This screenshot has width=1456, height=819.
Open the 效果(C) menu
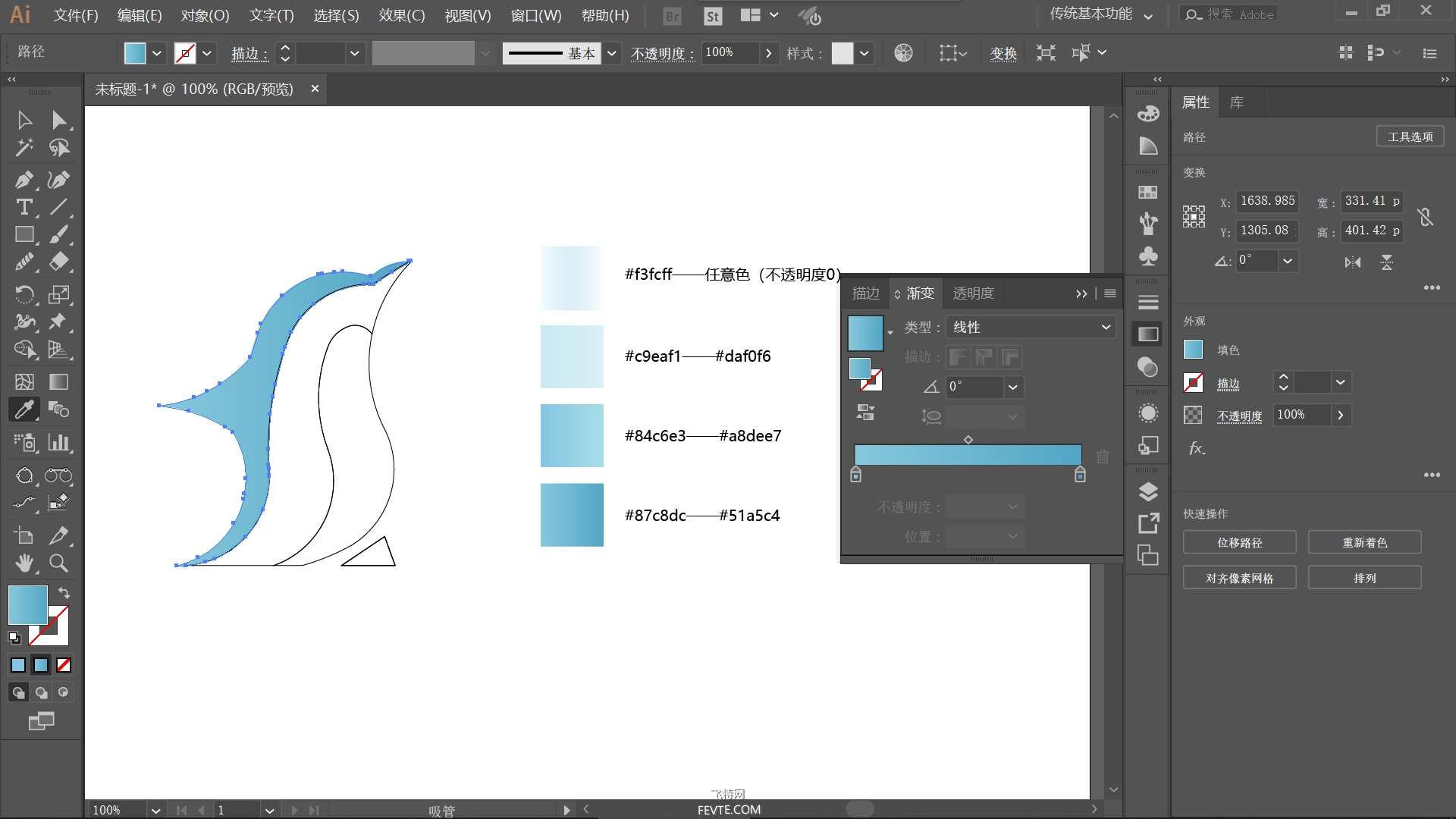click(x=402, y=15)
